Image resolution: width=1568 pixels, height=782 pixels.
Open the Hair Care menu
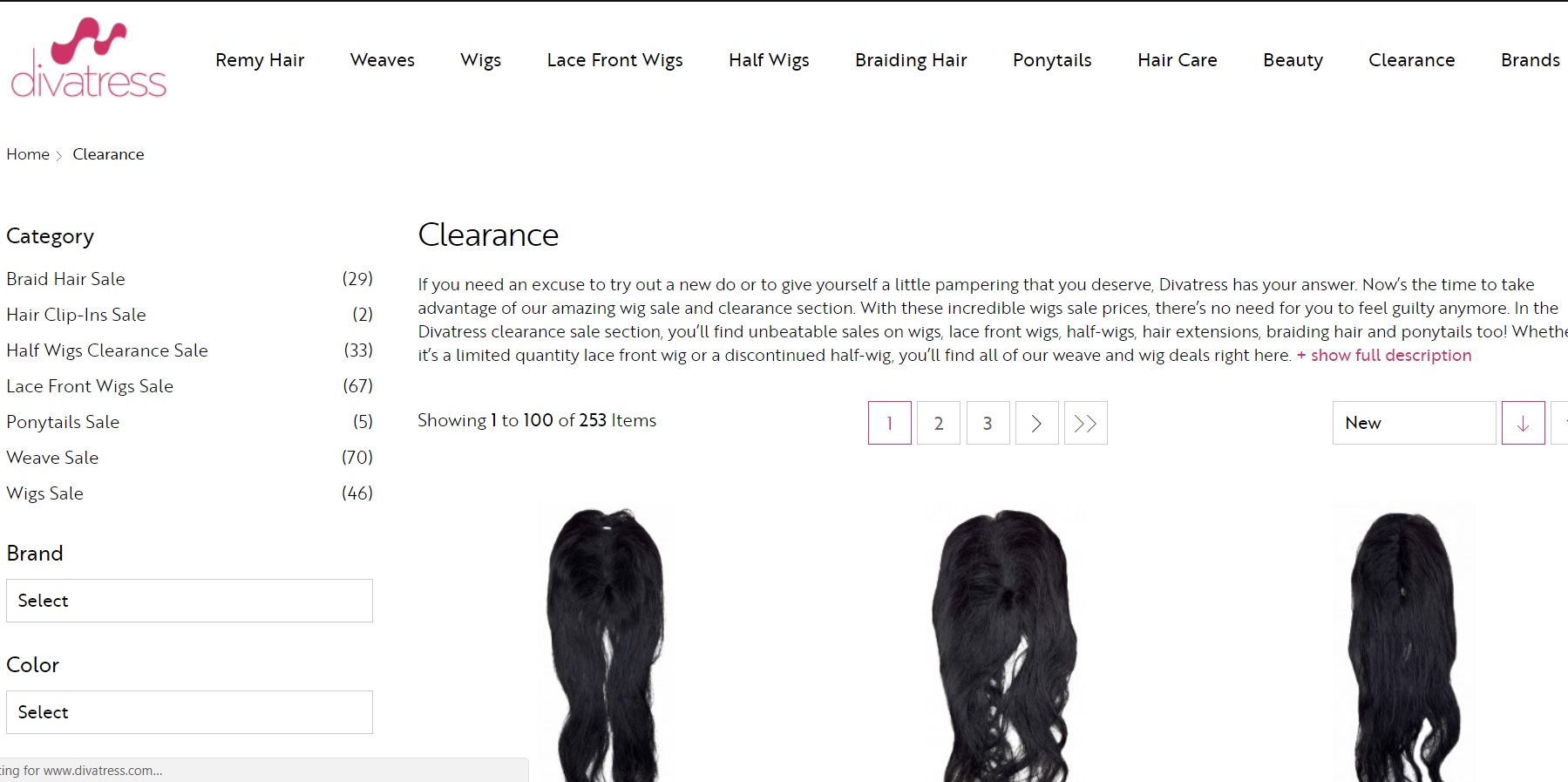[x=1177, y=59]
